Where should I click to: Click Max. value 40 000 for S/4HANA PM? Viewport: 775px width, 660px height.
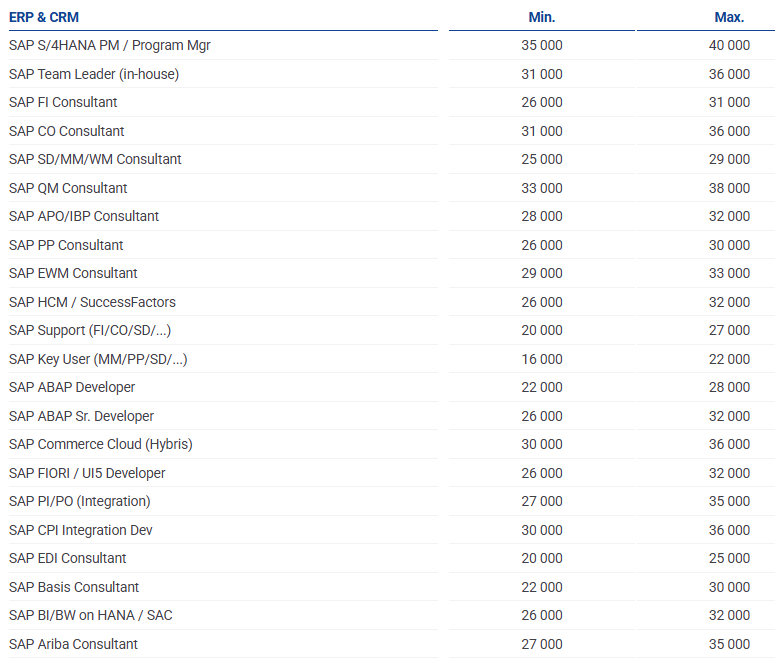(x=729, y=45)
